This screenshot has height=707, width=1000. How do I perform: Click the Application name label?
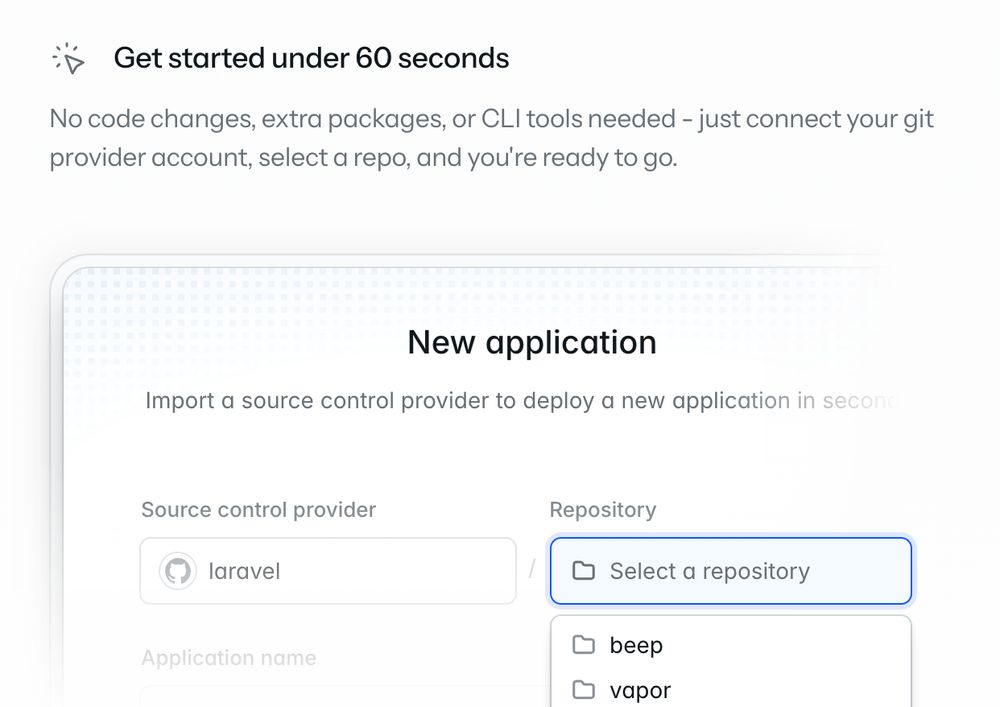[x=228, y=658]
